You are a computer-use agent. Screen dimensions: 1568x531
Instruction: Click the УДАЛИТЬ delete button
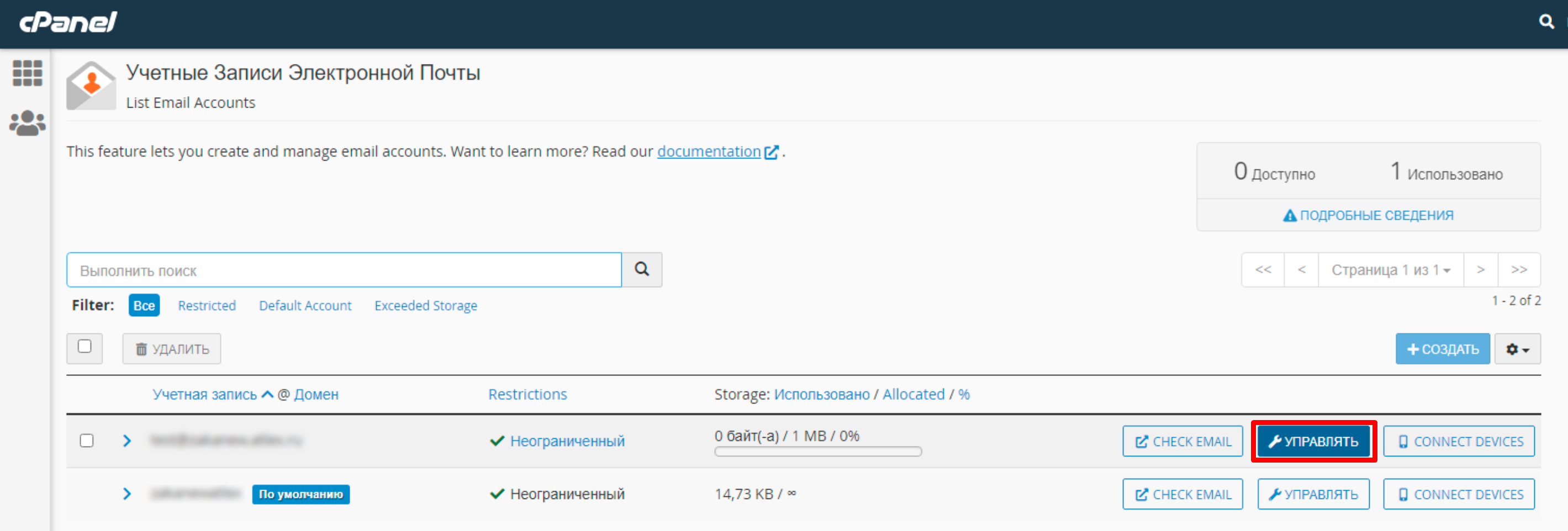pos(172,349)
